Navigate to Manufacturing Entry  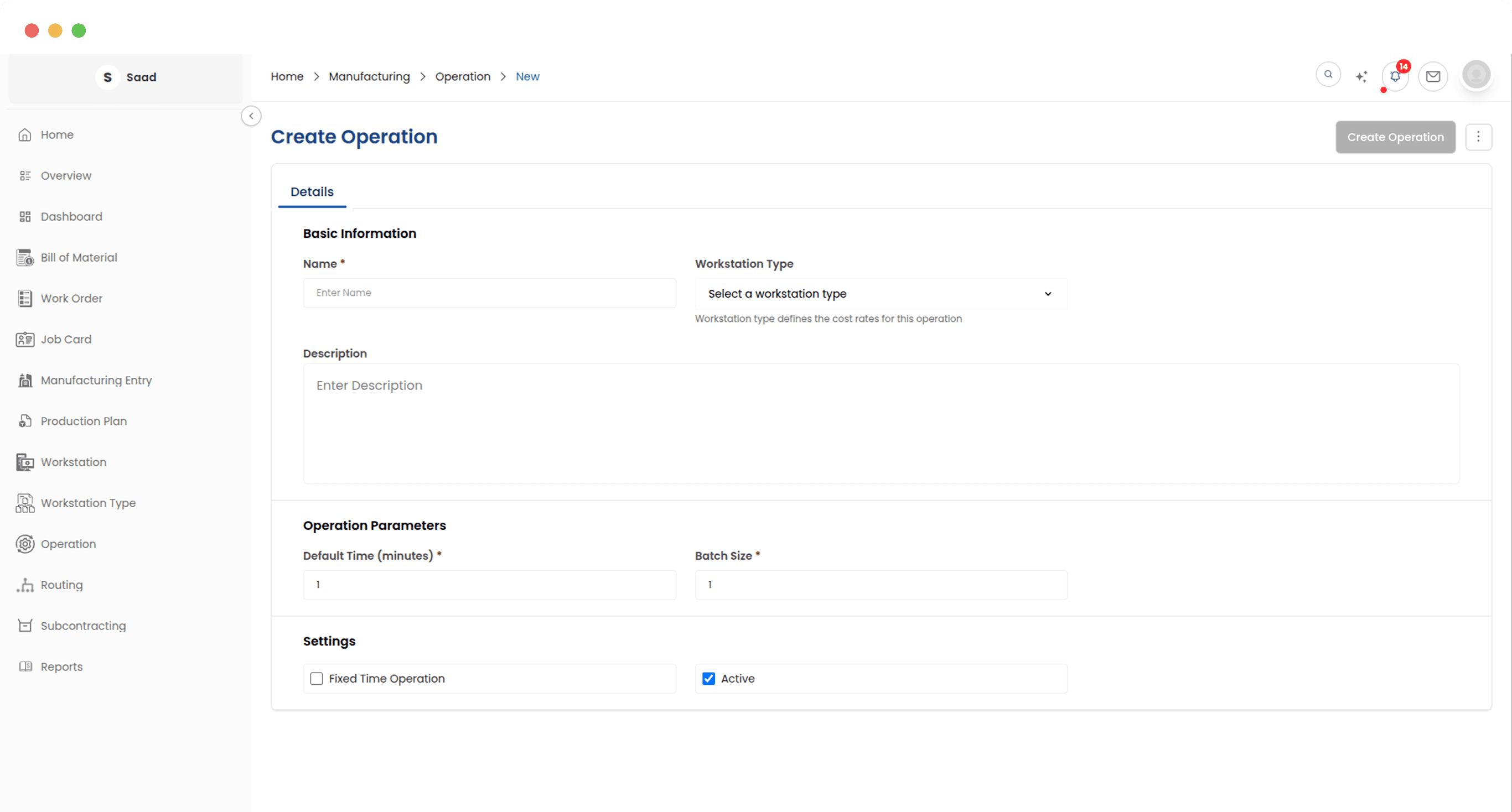pyautogui.click(x=96, y=379)
